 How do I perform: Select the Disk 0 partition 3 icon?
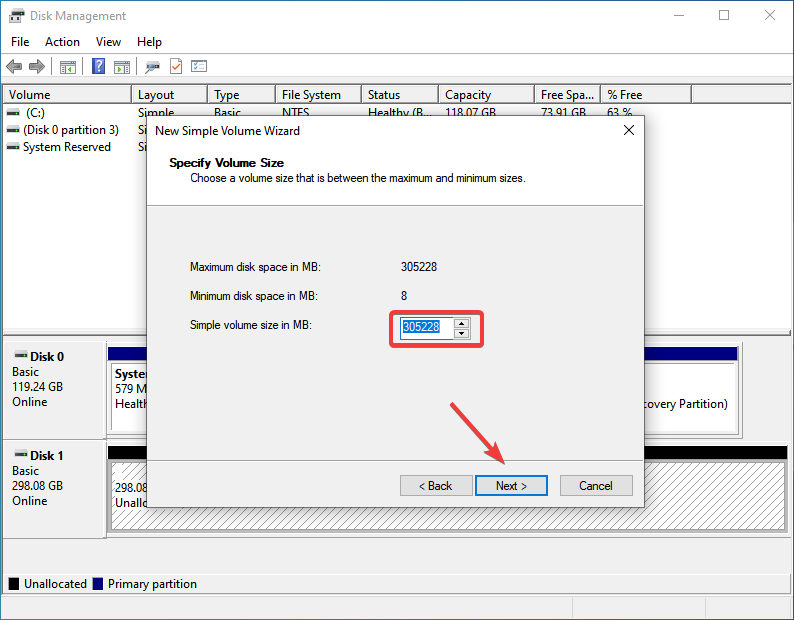13,130
